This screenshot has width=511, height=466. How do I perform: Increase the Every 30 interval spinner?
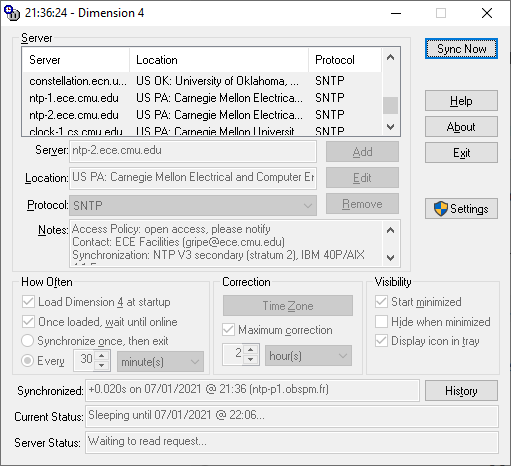[102, 356]
